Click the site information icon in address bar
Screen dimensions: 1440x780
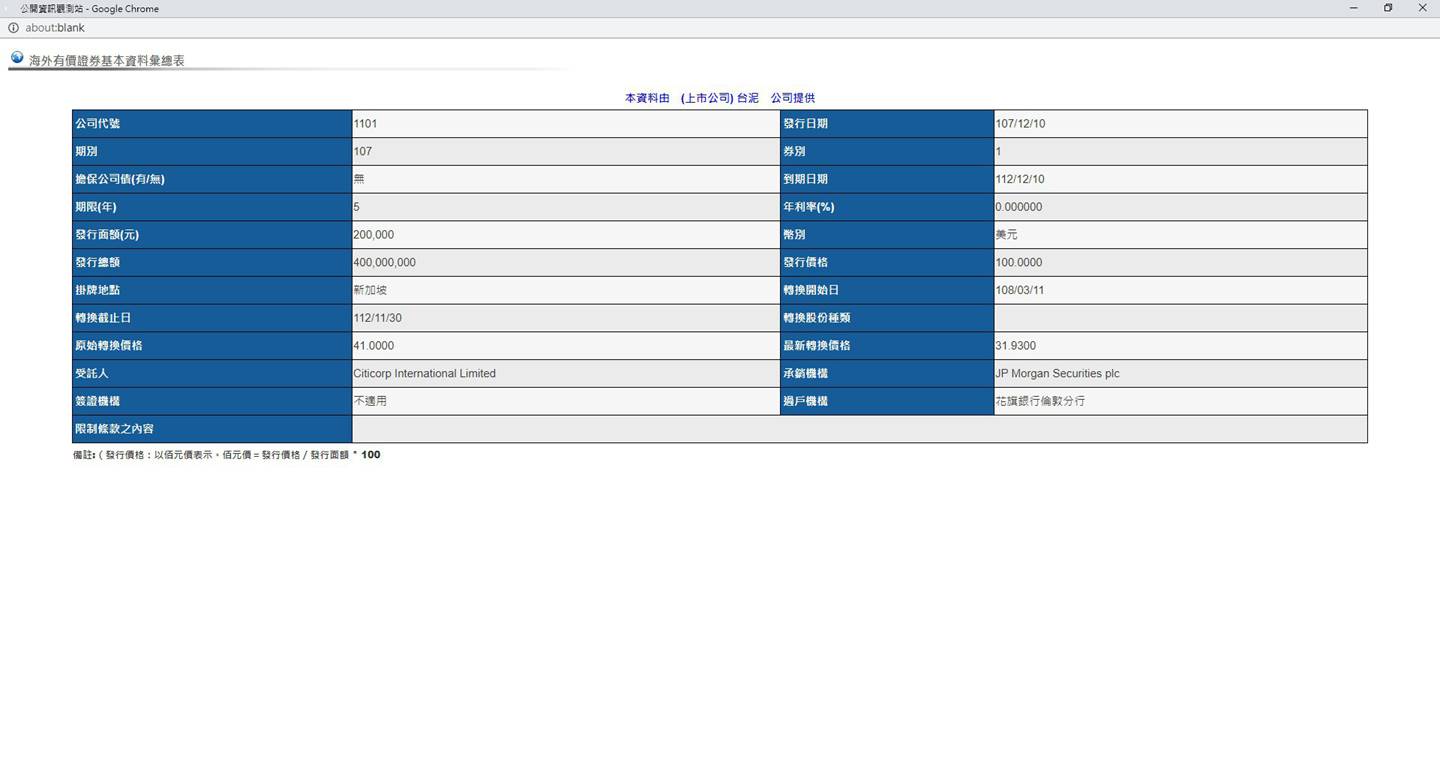coord(13,28)
